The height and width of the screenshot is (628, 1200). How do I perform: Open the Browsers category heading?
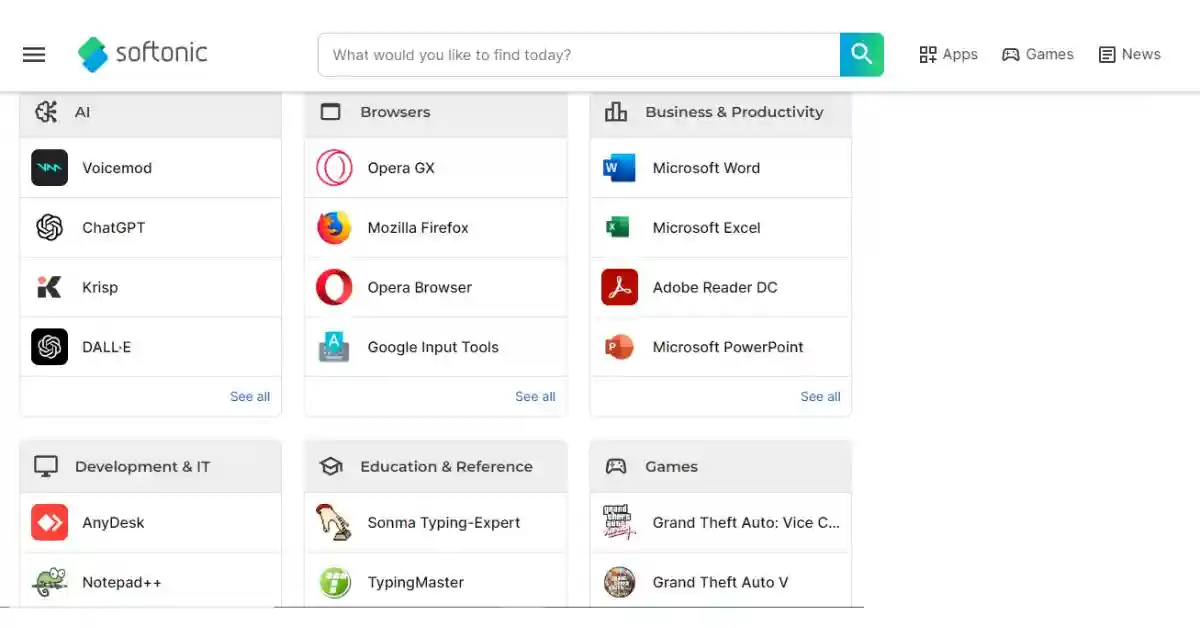[395, 112]
